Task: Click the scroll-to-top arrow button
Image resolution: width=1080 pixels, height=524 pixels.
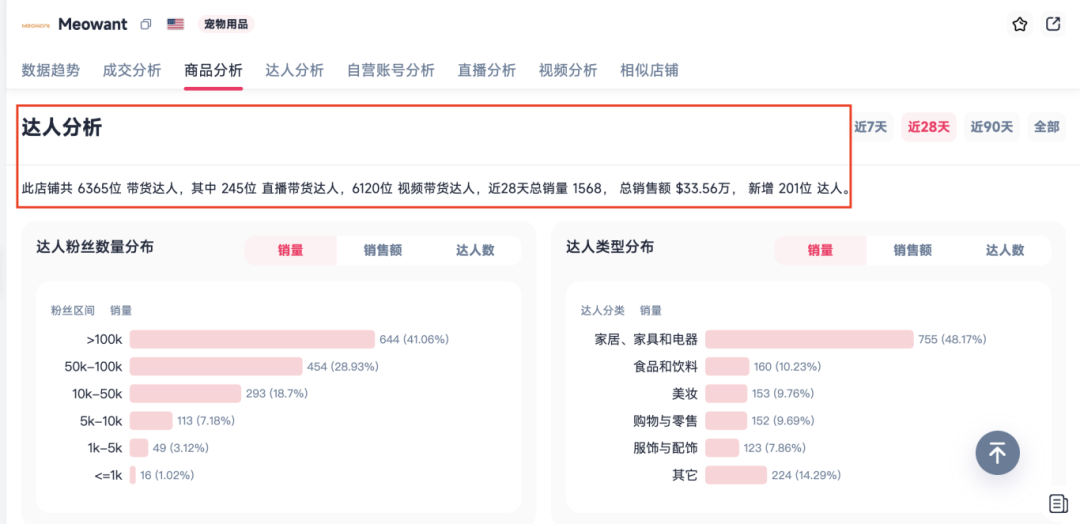Action: click(997, 452)
